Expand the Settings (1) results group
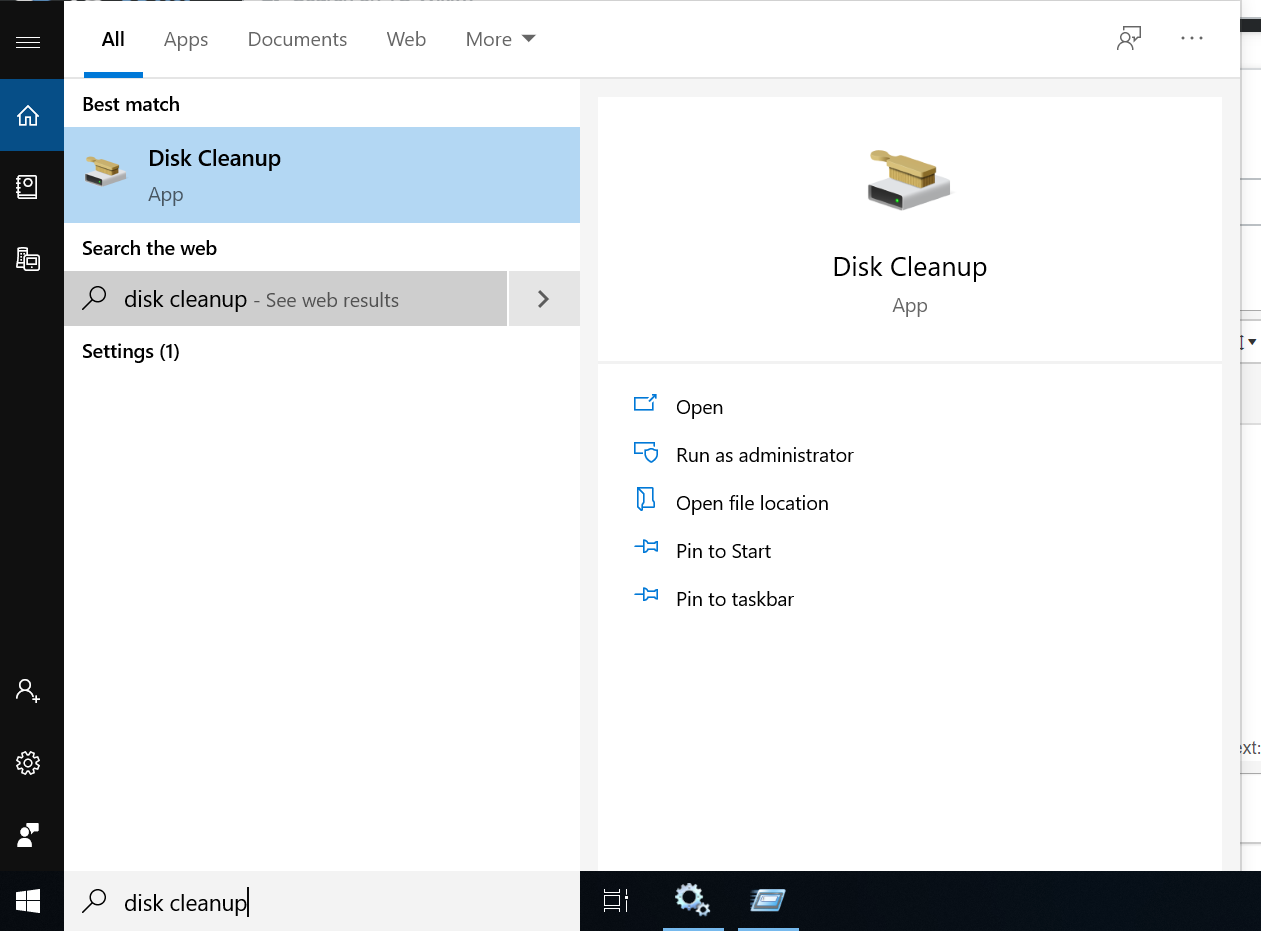This screenshot has width=1261, height=931. [131, 352]
